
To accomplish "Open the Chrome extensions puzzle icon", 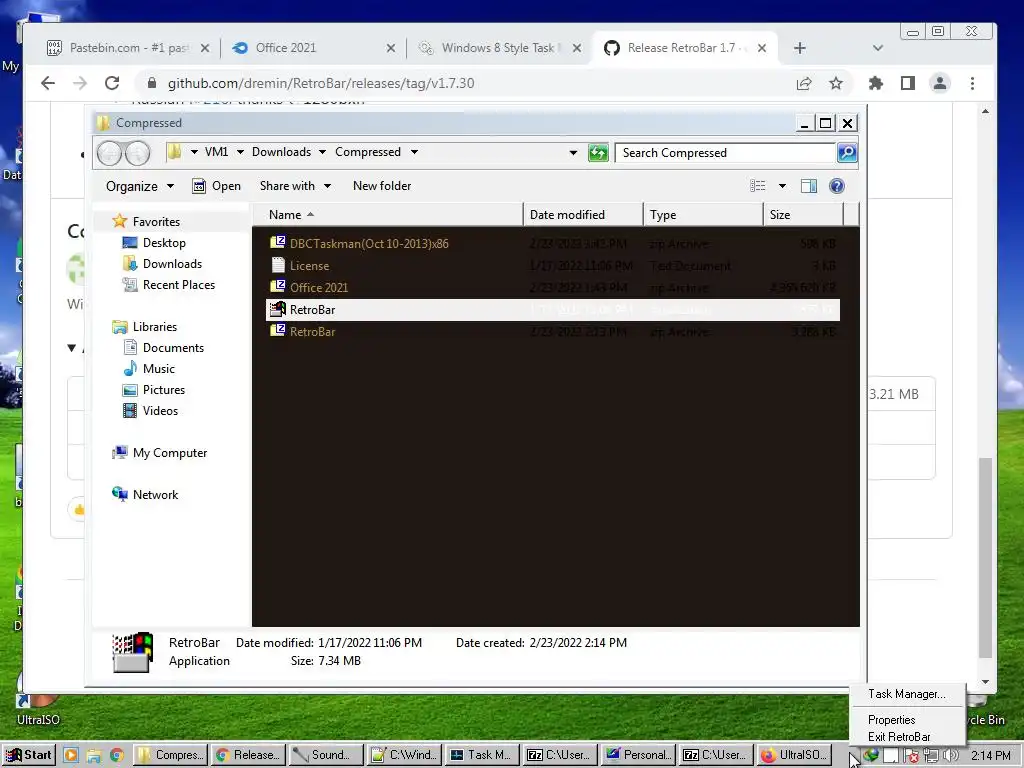I will click(875, 83).
